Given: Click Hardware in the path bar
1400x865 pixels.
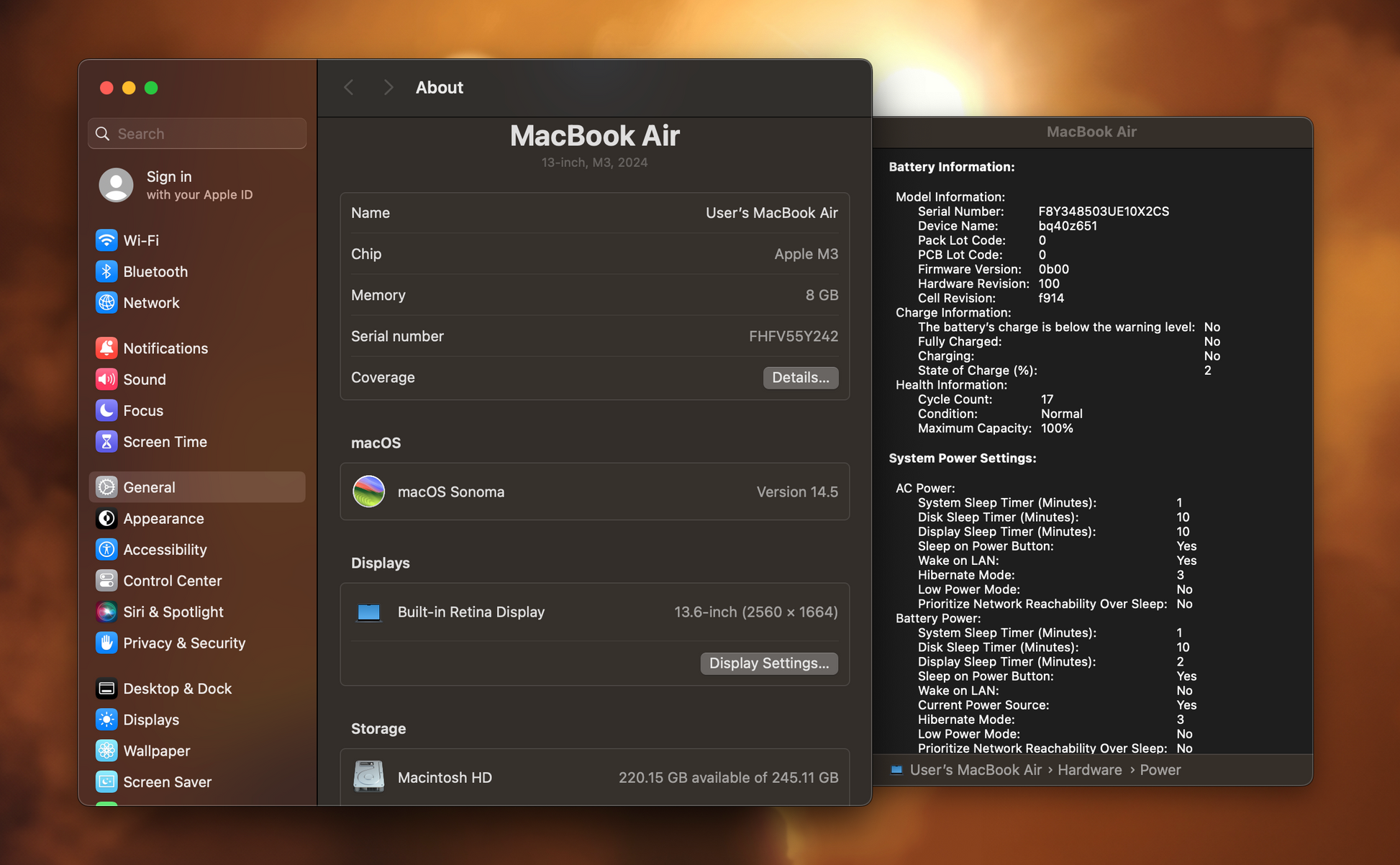Looking at the screenshot, I should (1089, 770).
